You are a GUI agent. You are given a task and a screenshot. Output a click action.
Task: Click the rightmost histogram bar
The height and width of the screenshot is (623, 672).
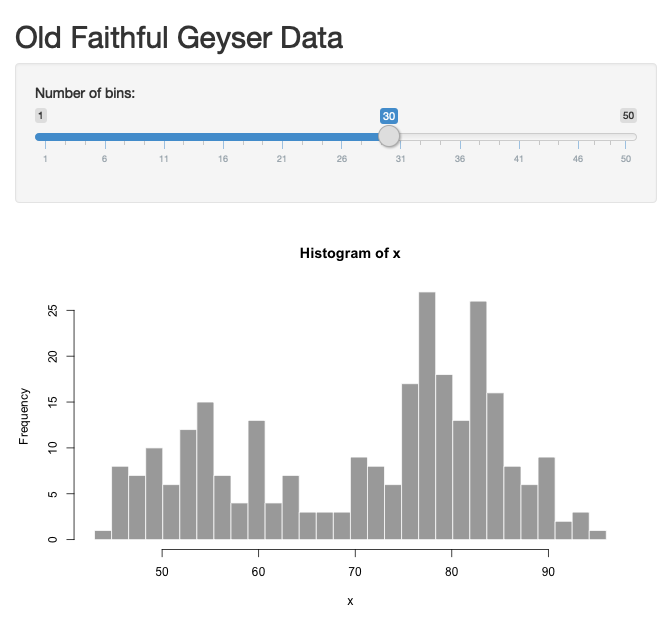pos(598,535)
